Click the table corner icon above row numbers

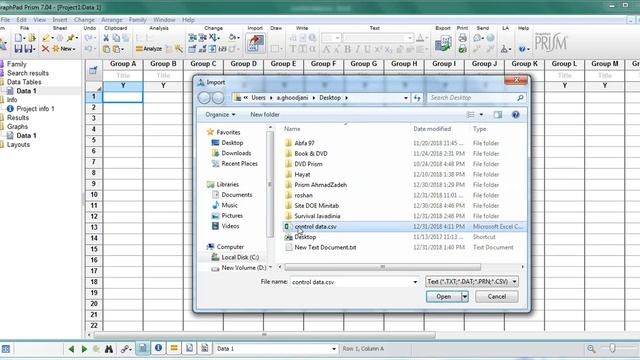[x=93, y=70]
